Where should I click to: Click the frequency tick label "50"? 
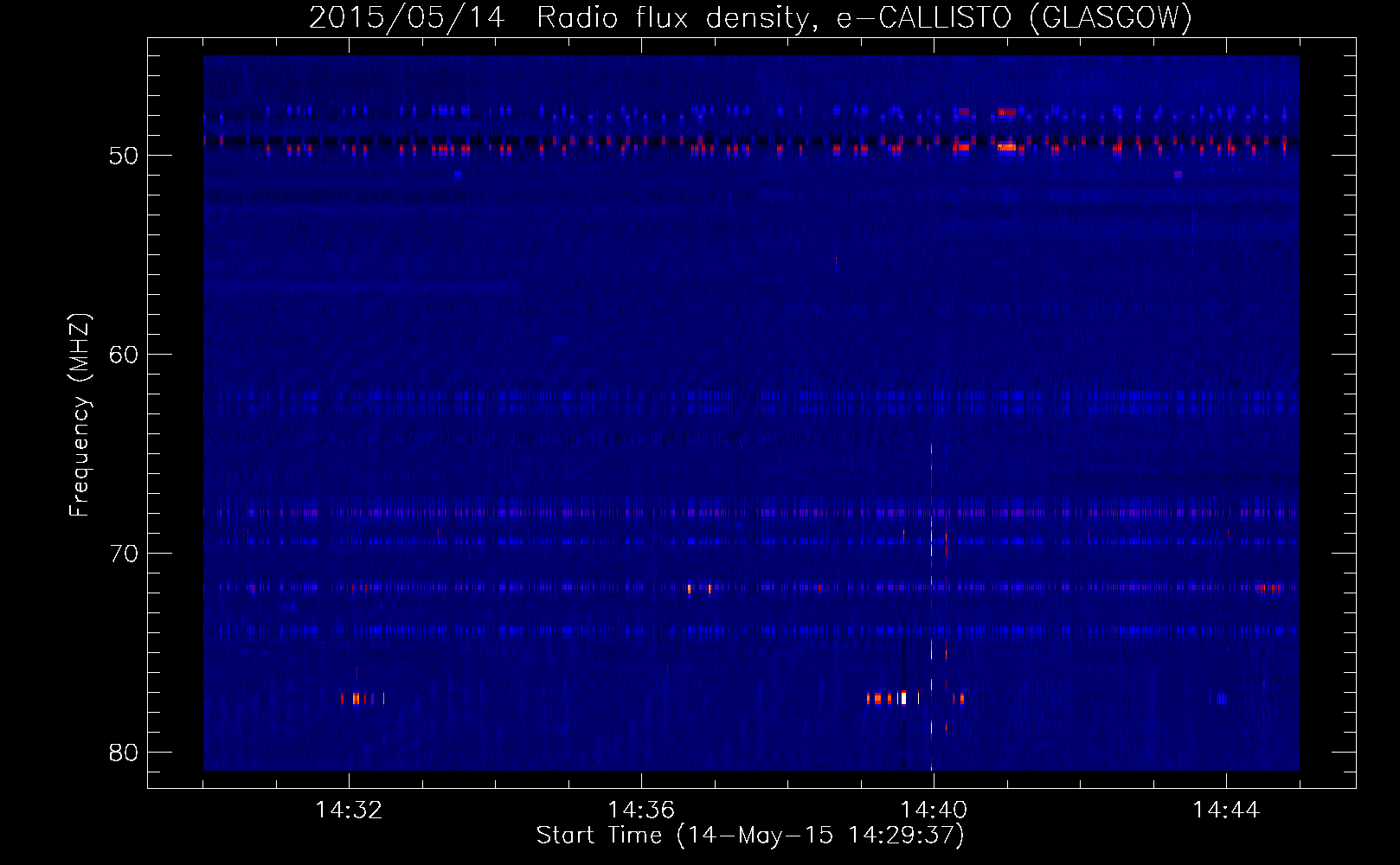tap(125, 156)
